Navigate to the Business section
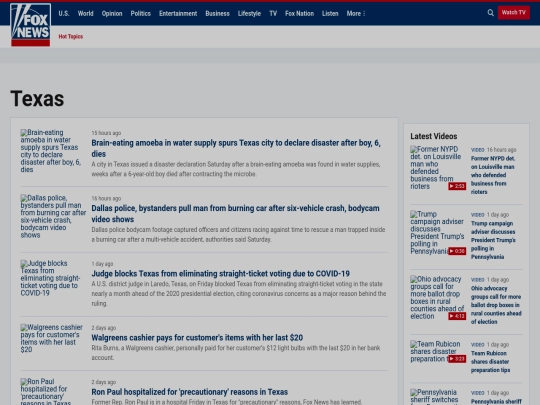This screenshot has height=405, width=540. click(x=217, y=13)
